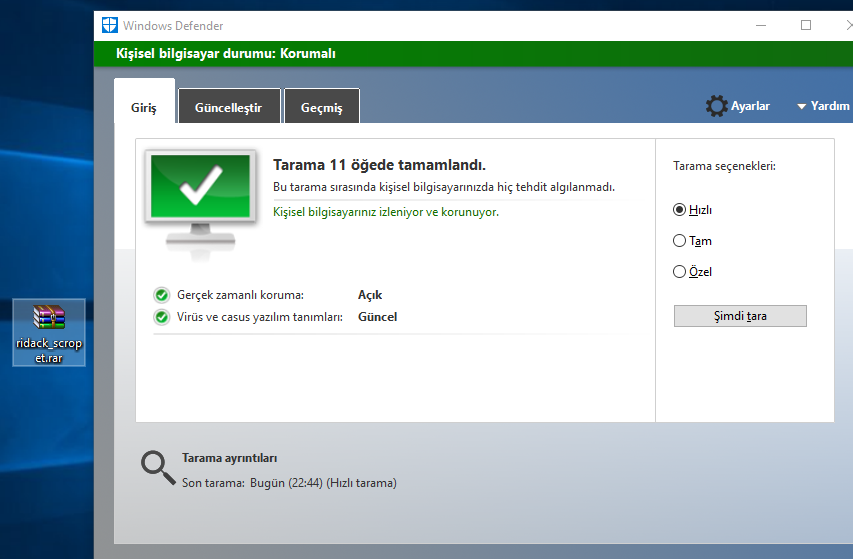The image size is (853, 559).
Task: Click the Ayarlar settings label
Action: 750,106
